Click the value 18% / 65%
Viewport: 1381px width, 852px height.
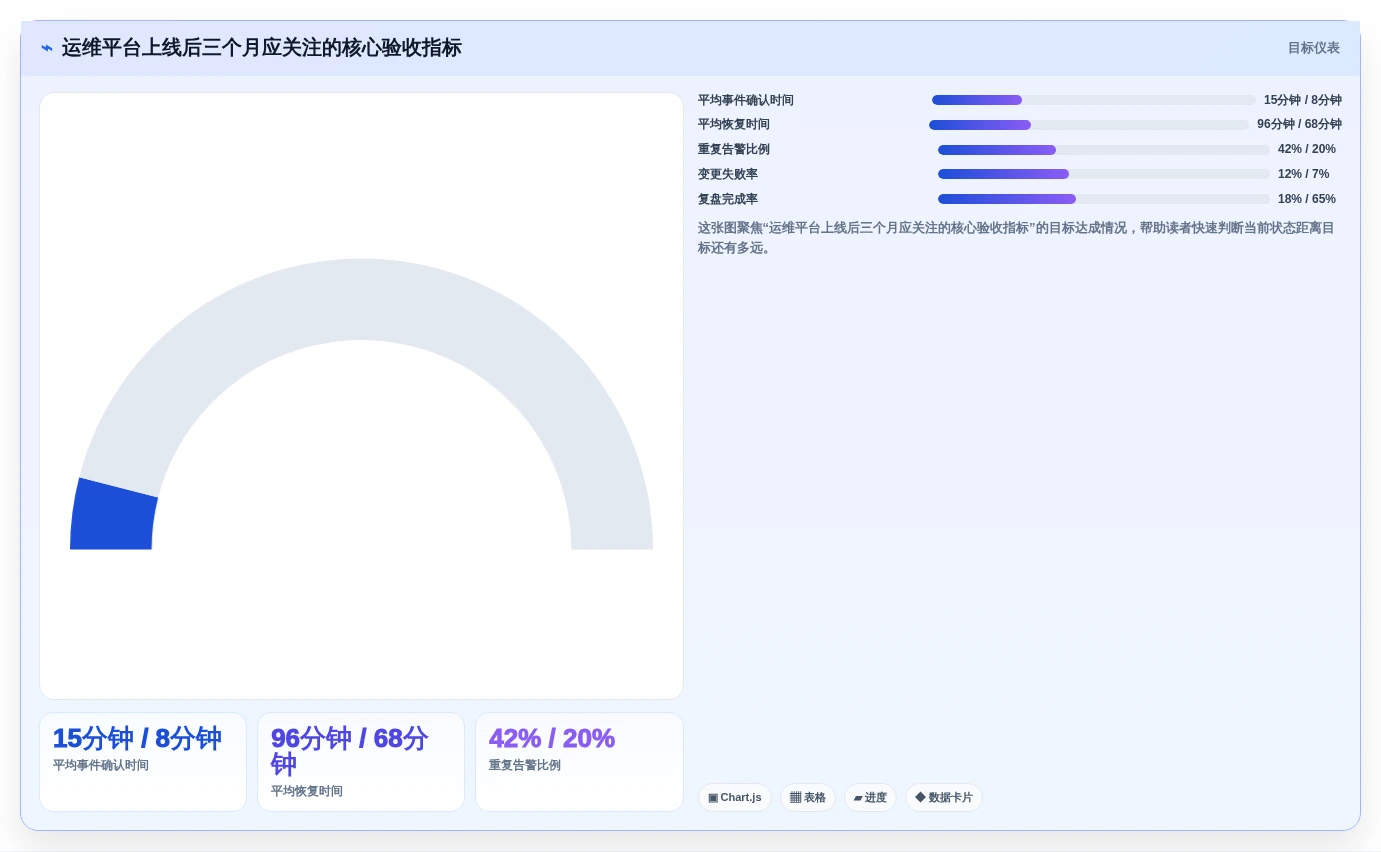[1306, 199]
